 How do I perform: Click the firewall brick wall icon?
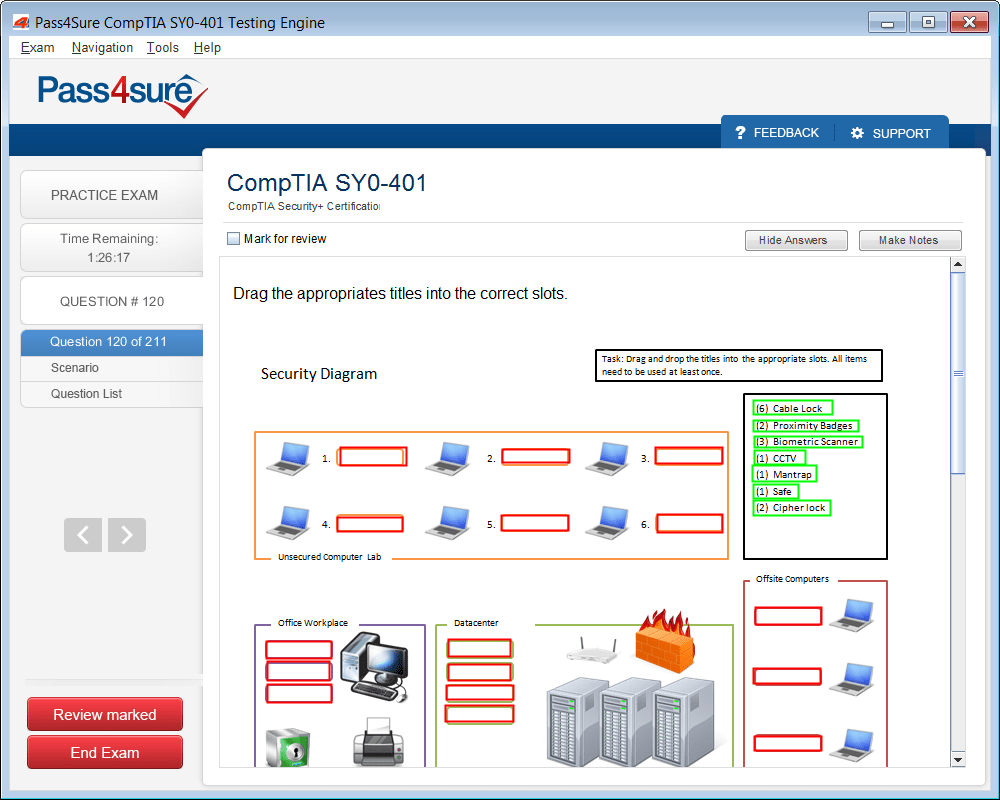(665, 641)
